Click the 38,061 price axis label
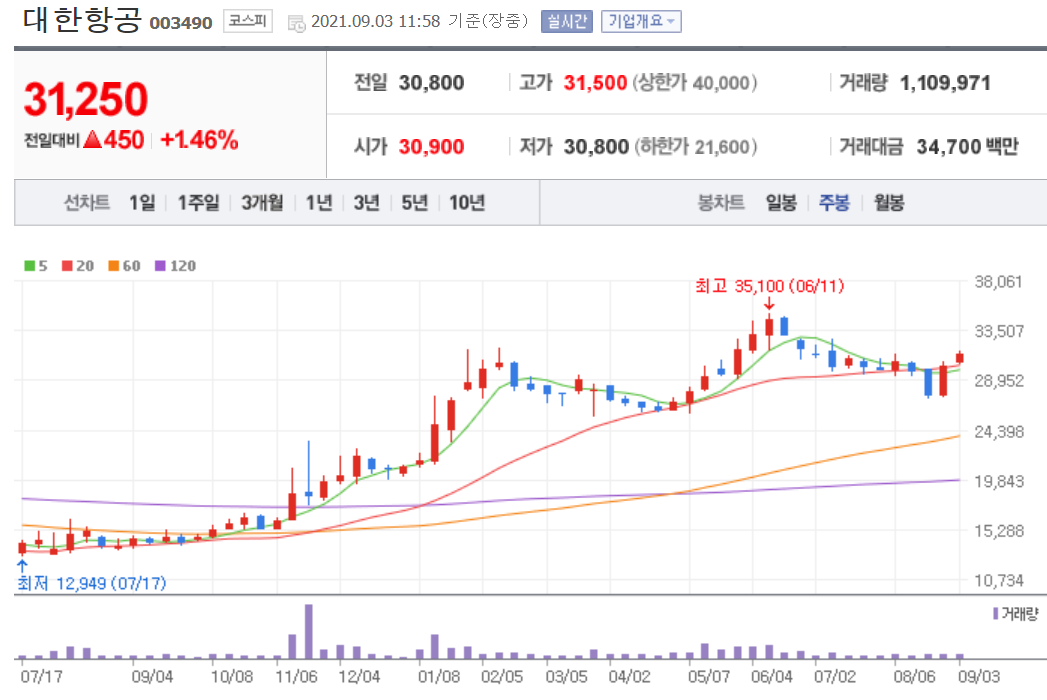 998,282
